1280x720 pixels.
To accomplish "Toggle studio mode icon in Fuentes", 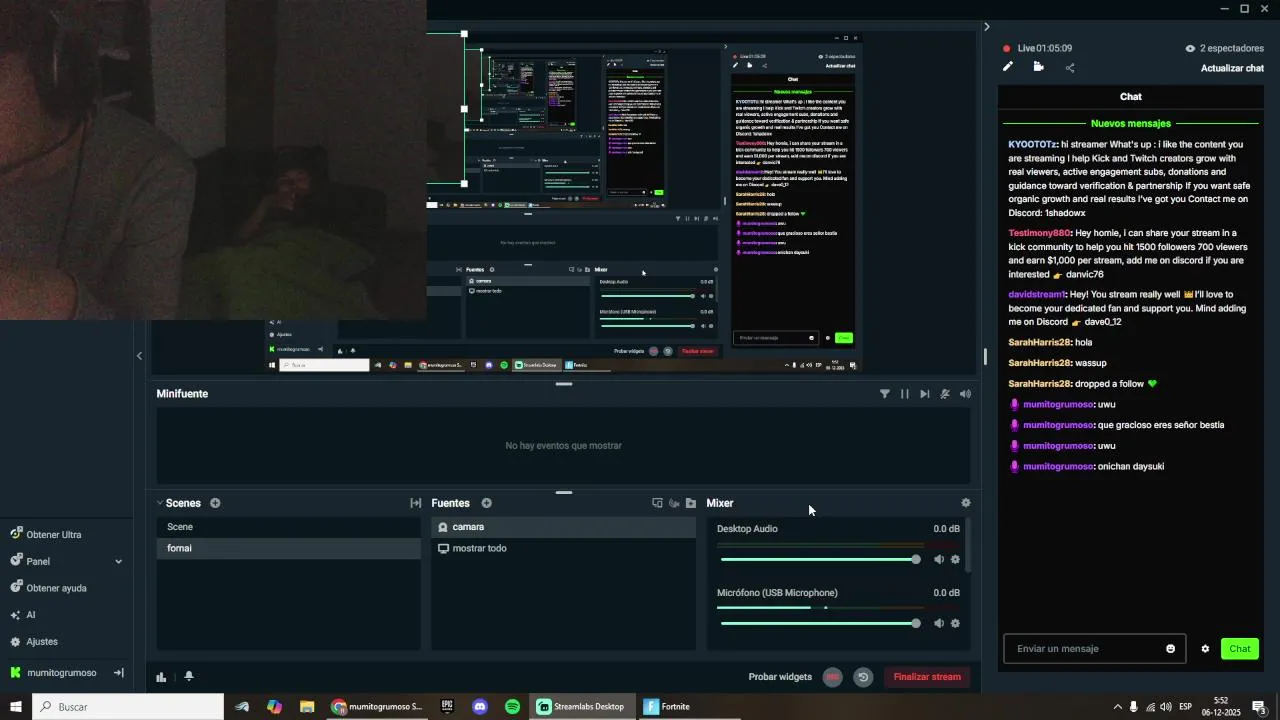I will (657, 503).
